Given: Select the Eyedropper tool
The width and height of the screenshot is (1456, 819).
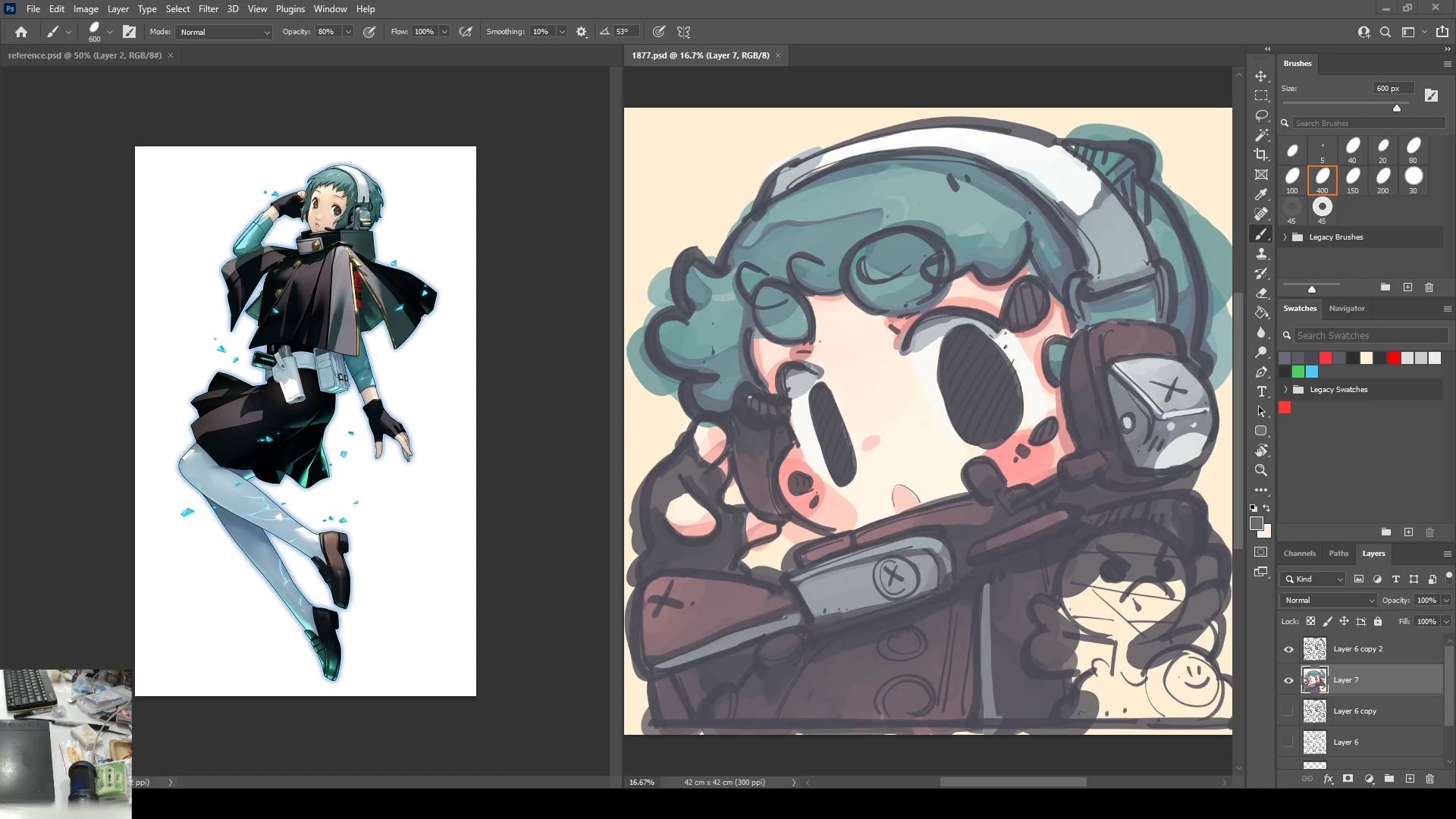Looking at the screenshot, I should (1261, 195).
